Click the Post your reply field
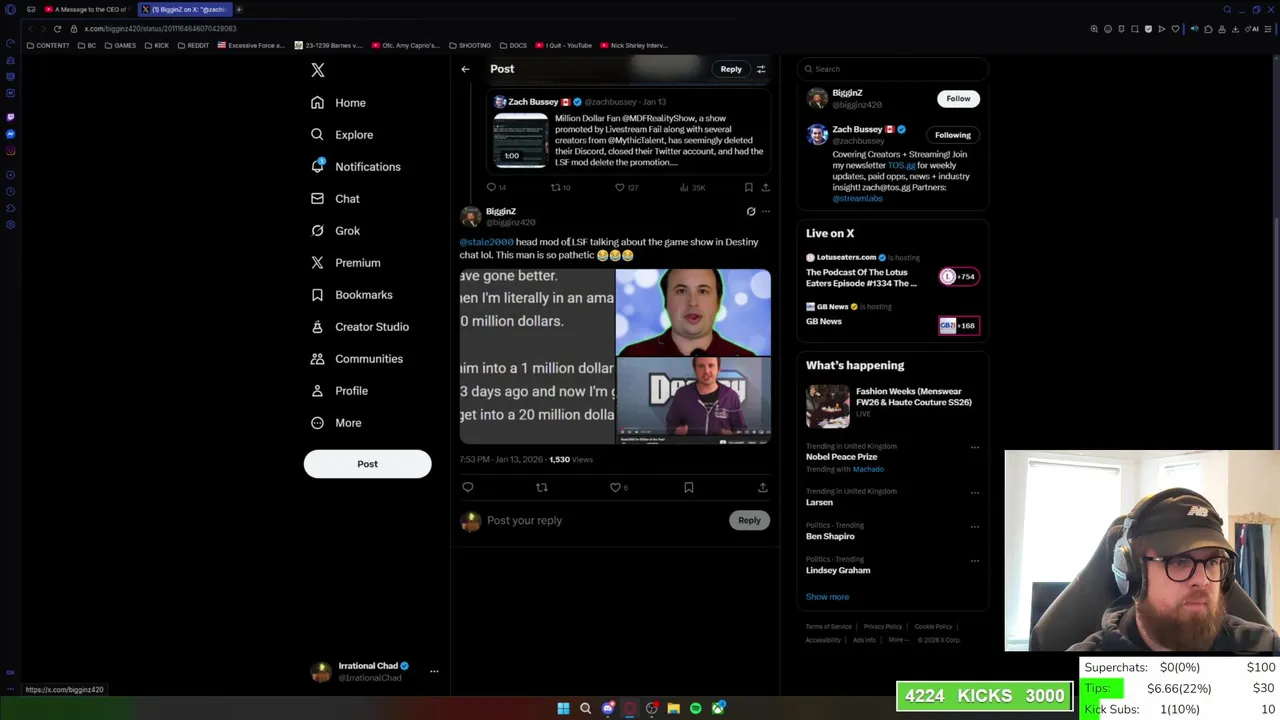Viewport: 1280px width, 720px height. coord(605,520)
